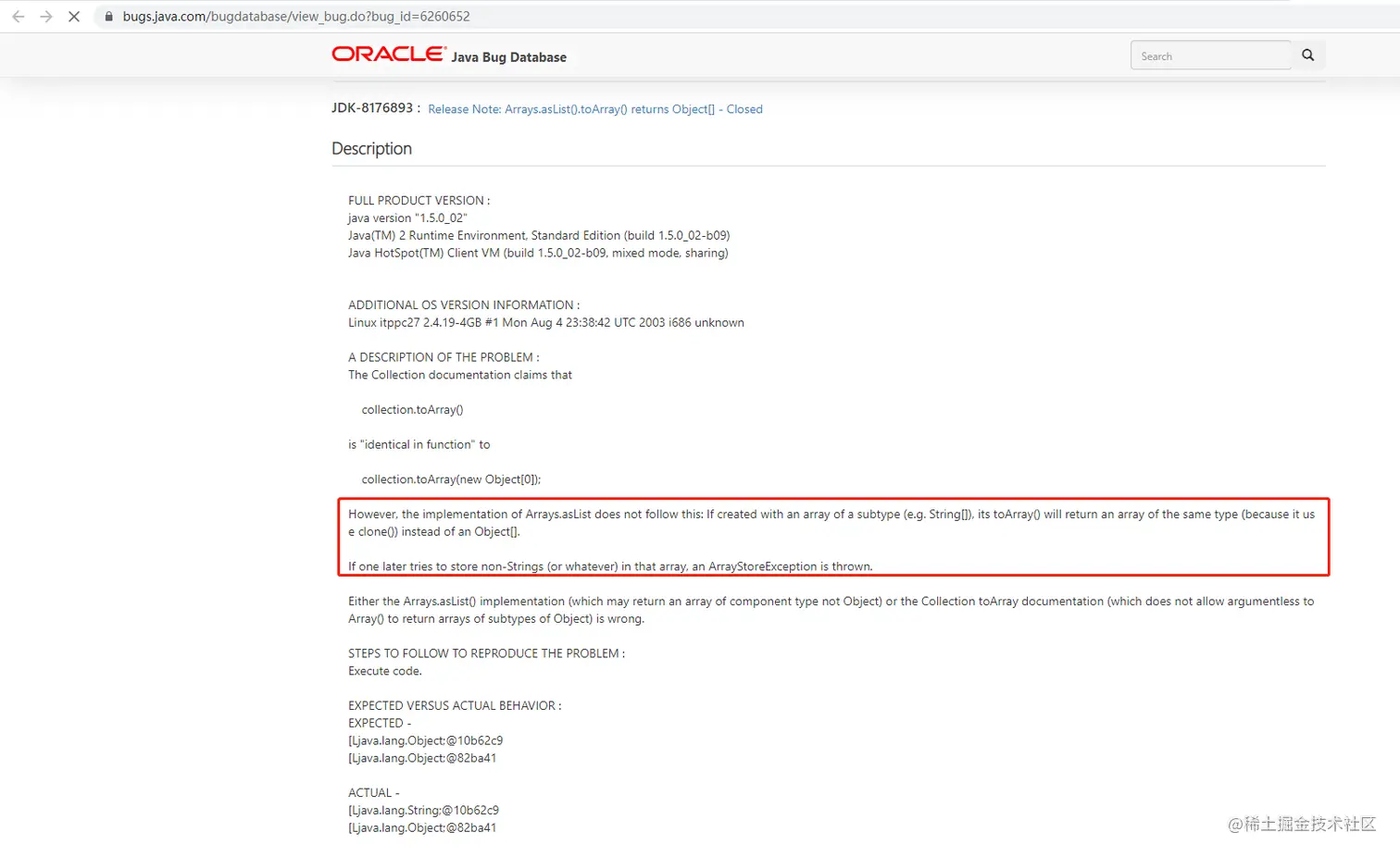Screen dimensions: 1400x857
Task: Click EXPECTED VERSUS ACTUAL BEHAVIOR line
Action: [x=455, y=706]
